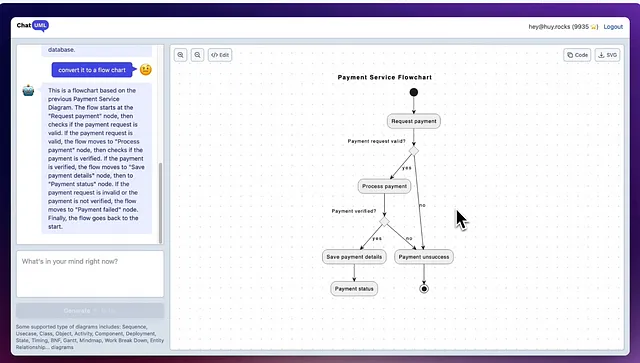Image resolution: width=640 pixels, height=363 pixels.
Task: Click the Payment status node
Action: click(x=354, y=289)
